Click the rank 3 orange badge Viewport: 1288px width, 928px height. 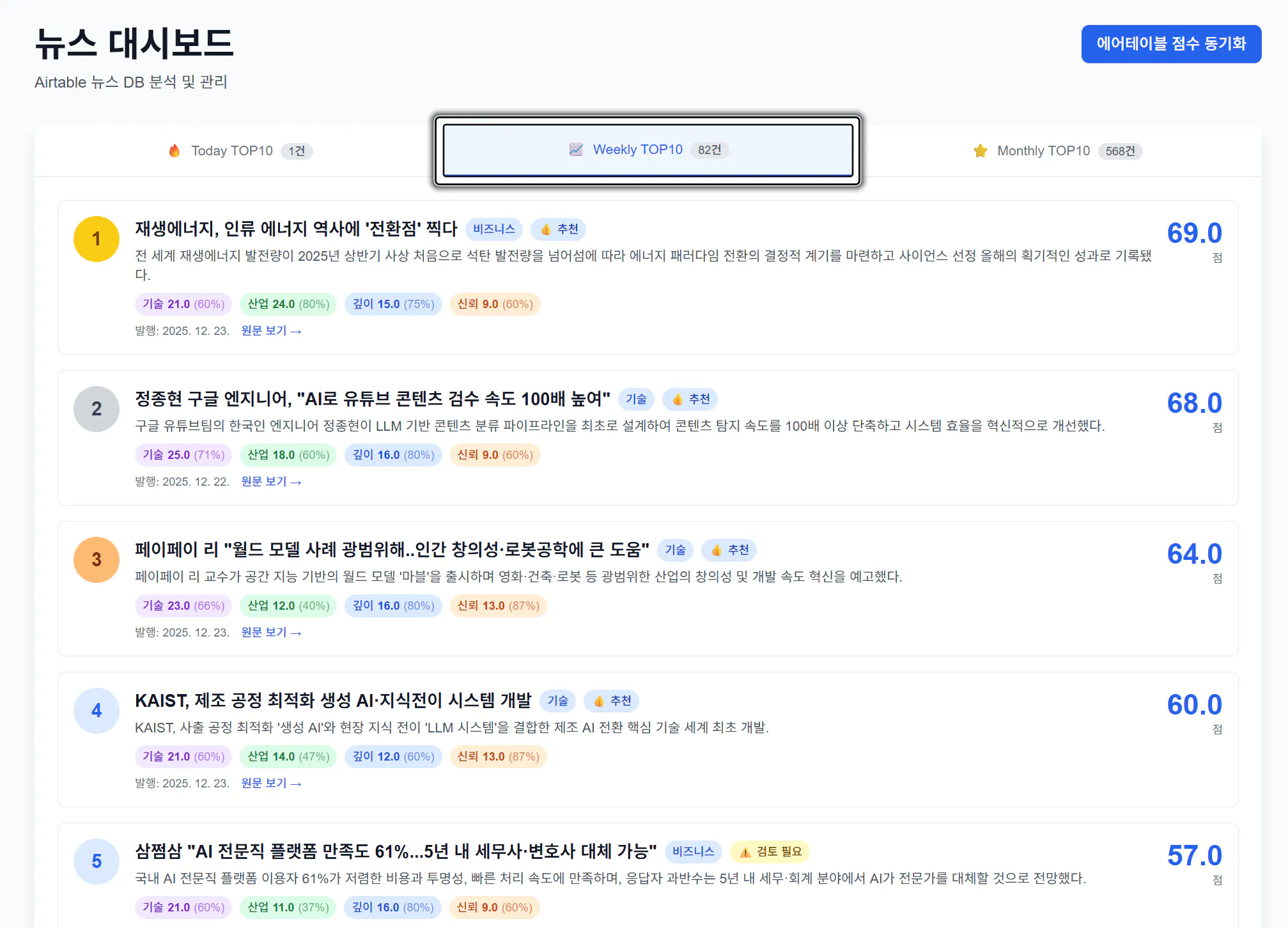click(97, 560)
